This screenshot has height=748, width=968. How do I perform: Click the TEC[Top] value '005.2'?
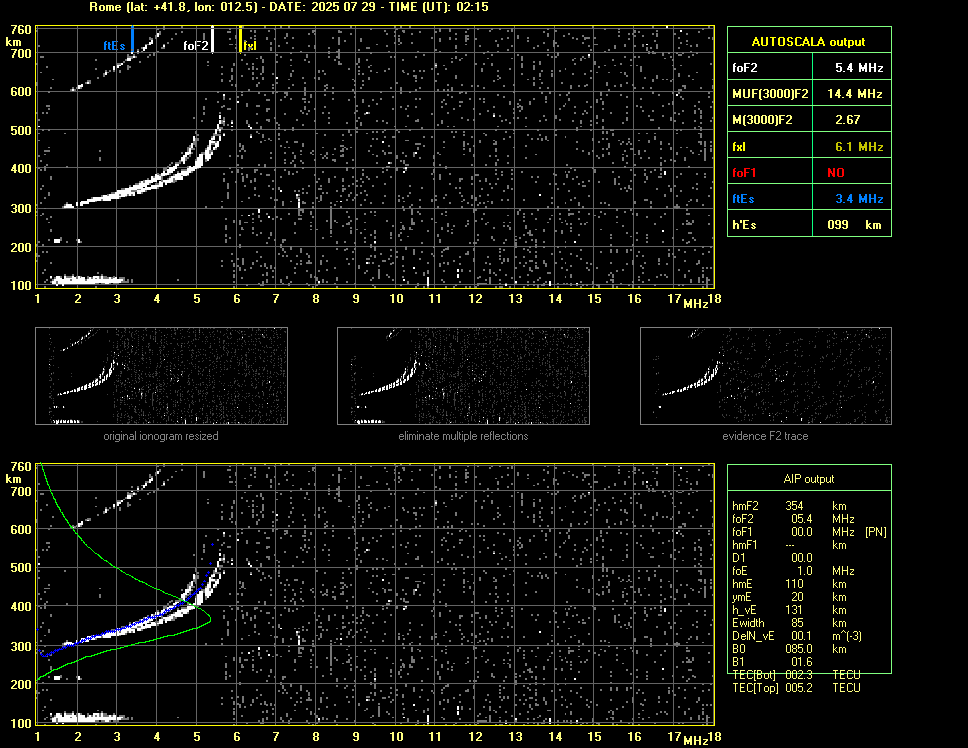[799, 688]
